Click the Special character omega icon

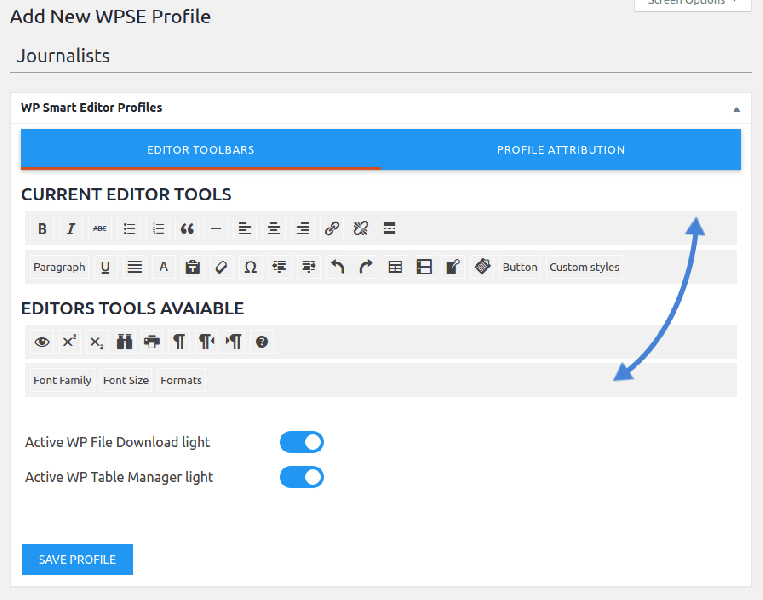click(x=251, y=267)
